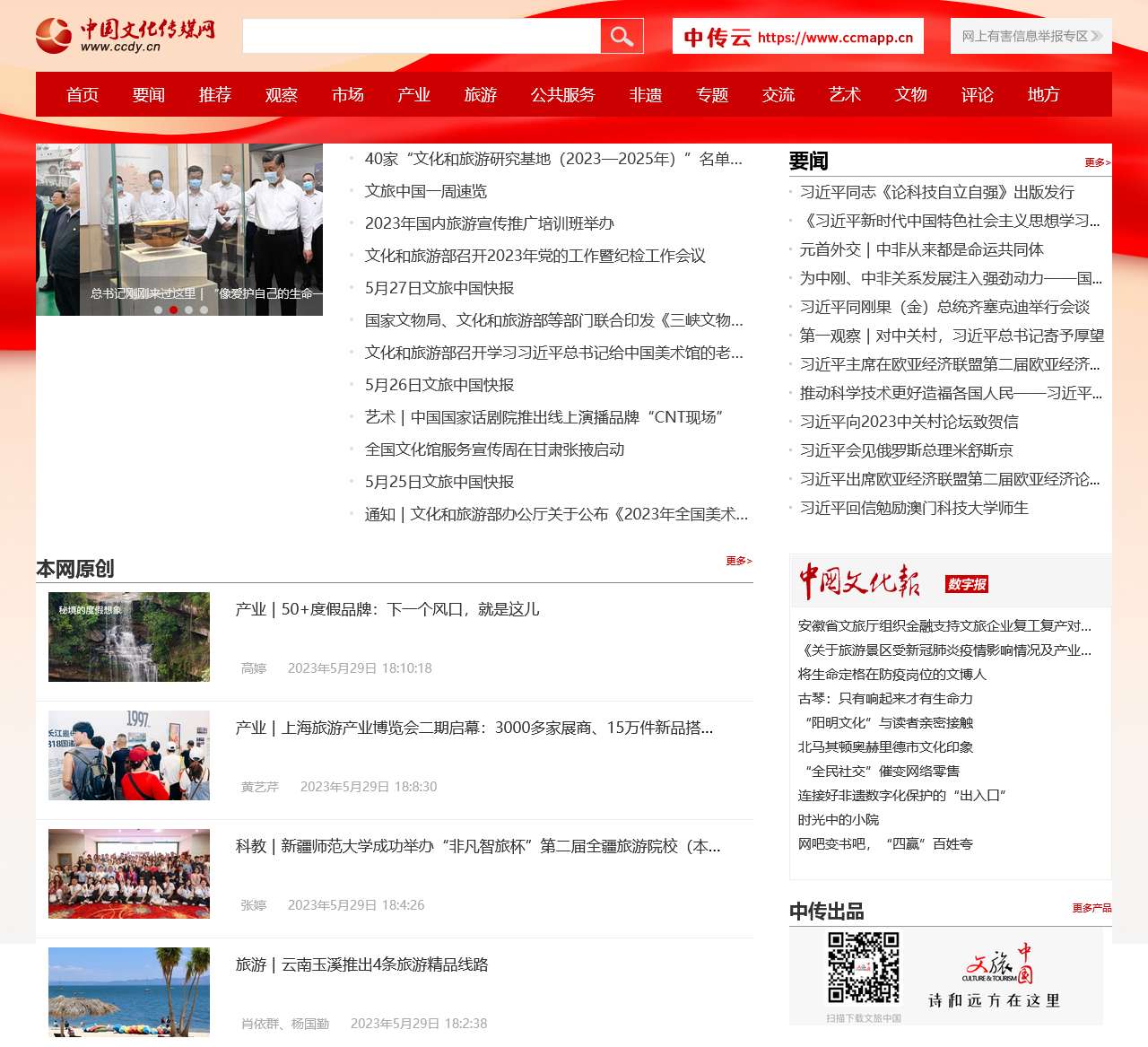The height and width of the screenshot is (1047, 1148).
Task: Click the QR code for 文旅中国
Action: coord(863,967)
